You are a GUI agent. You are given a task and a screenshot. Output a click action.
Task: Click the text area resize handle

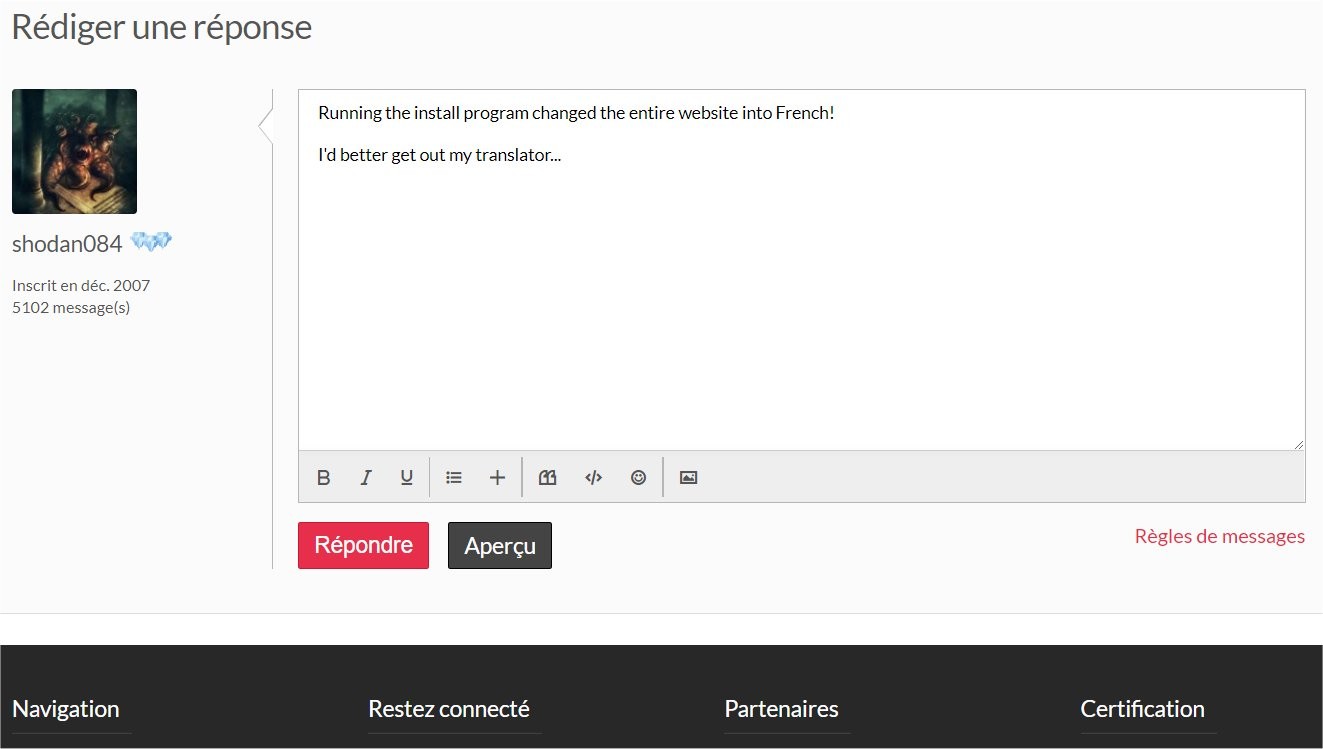1299,444
